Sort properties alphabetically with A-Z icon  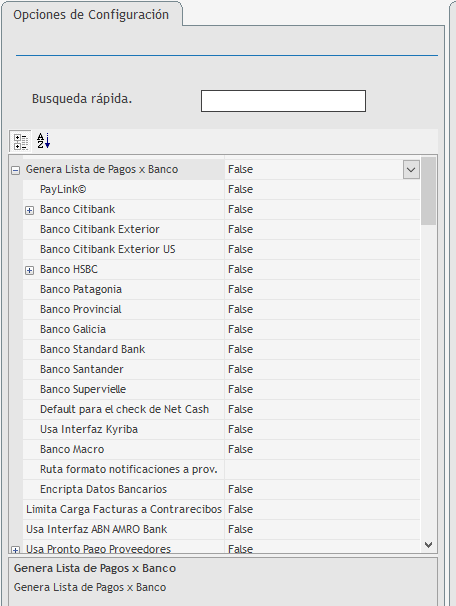coord(44,141)
